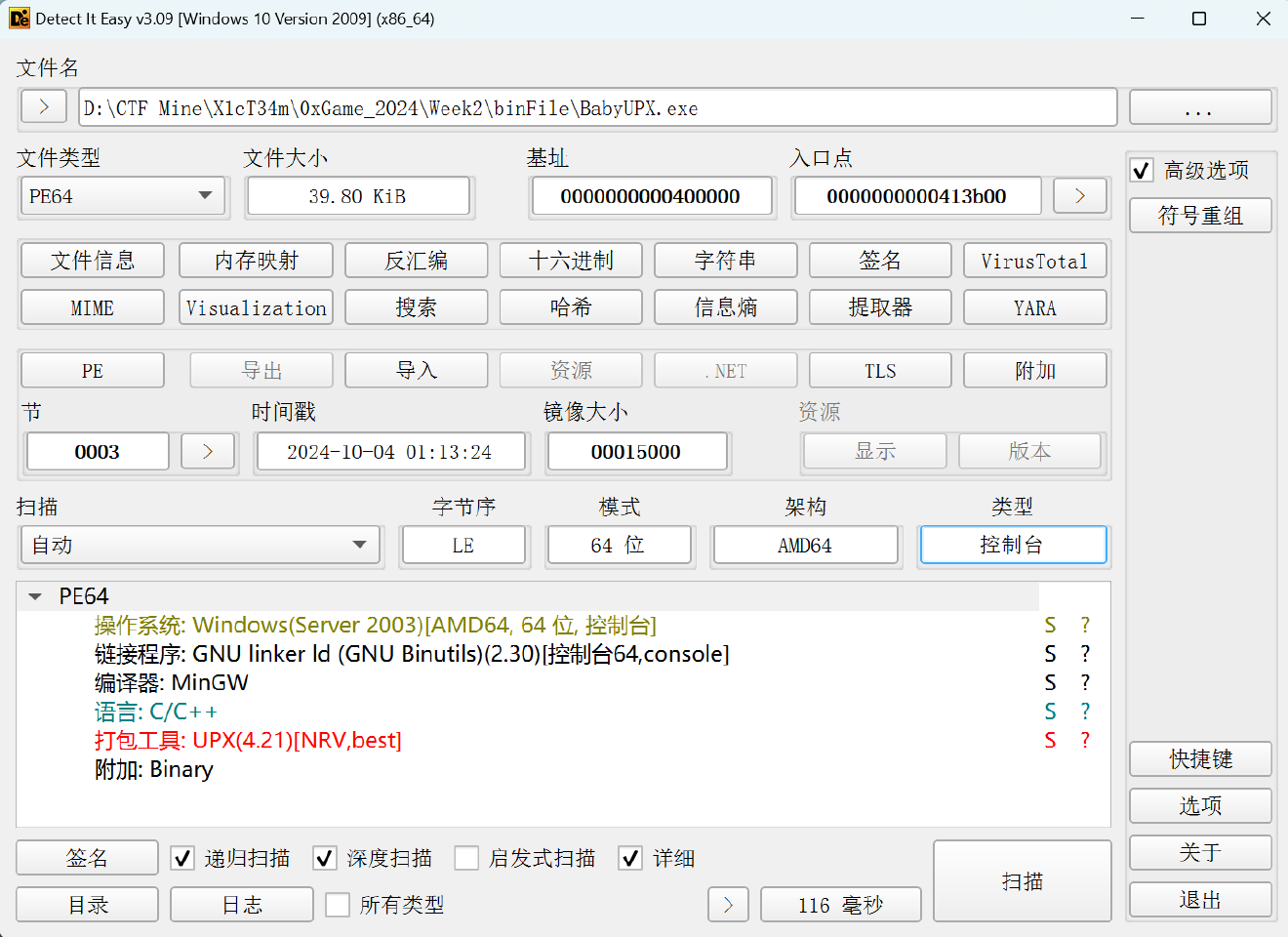Click the arrow beside 116 毫秒
Viewport: 1288px width, 937px height.
728,904
